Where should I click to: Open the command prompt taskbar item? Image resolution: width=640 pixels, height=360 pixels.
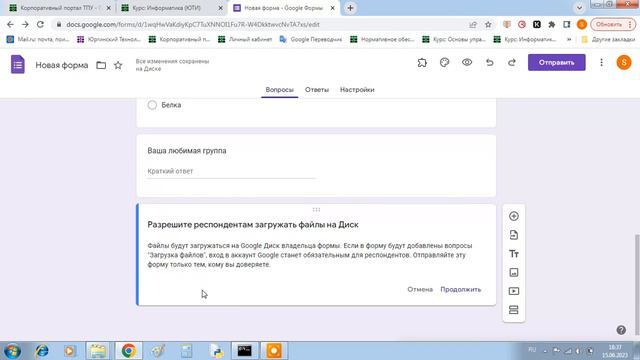click(x=244, y=351)
